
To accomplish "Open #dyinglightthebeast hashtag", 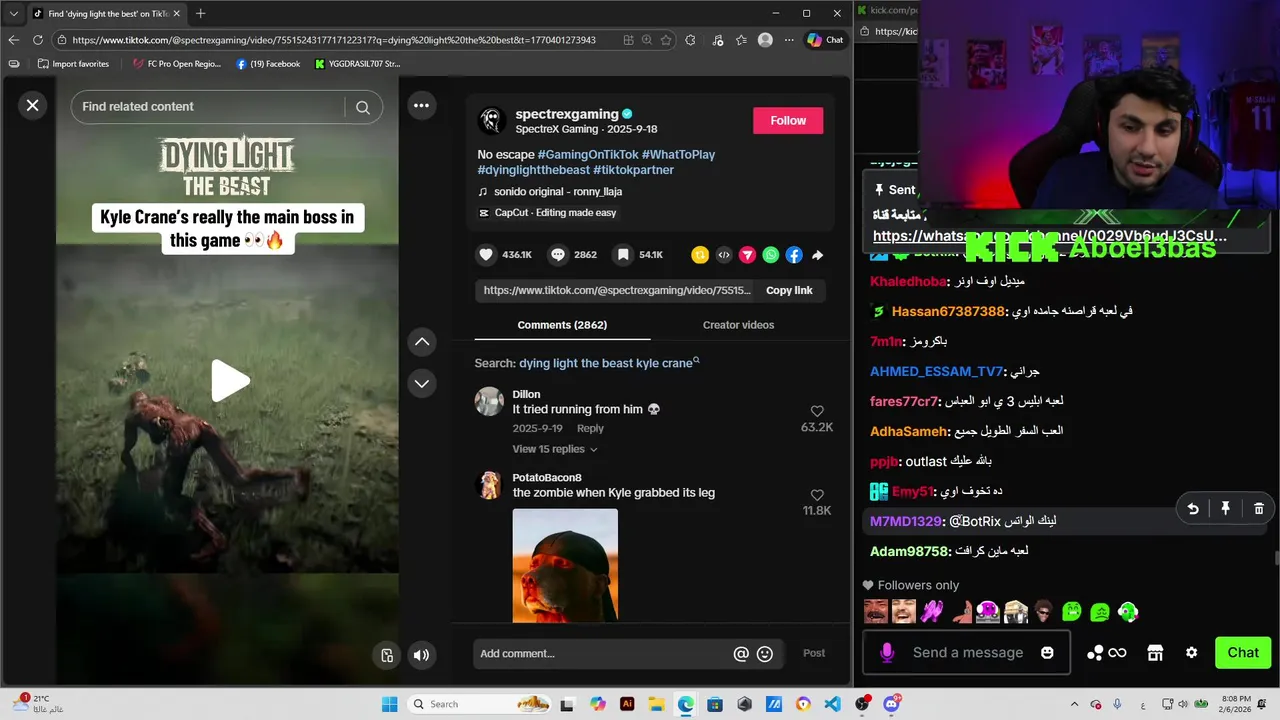I will tap(534, 170).
